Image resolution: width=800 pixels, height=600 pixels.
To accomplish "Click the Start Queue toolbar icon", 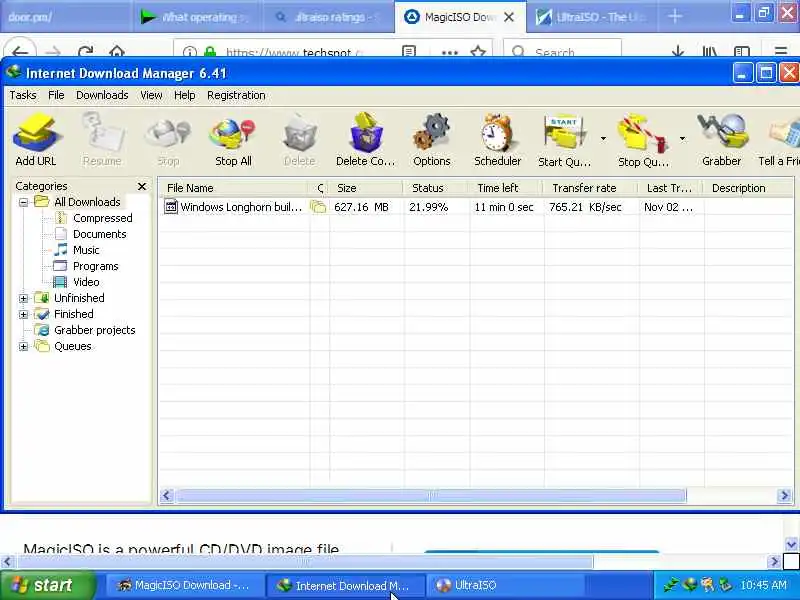I will [x=564, y=140].
